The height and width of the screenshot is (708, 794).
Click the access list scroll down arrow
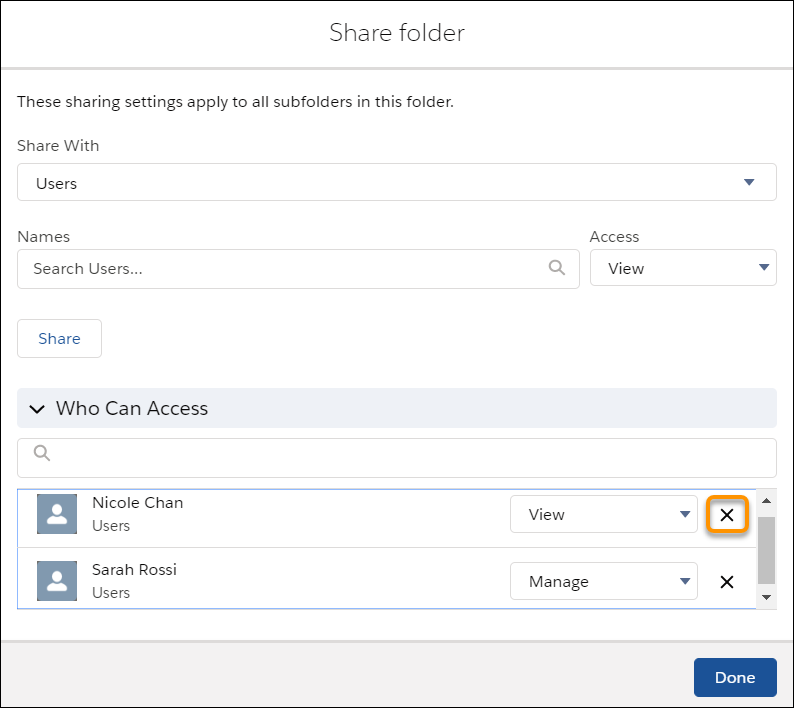pos(766,597)
